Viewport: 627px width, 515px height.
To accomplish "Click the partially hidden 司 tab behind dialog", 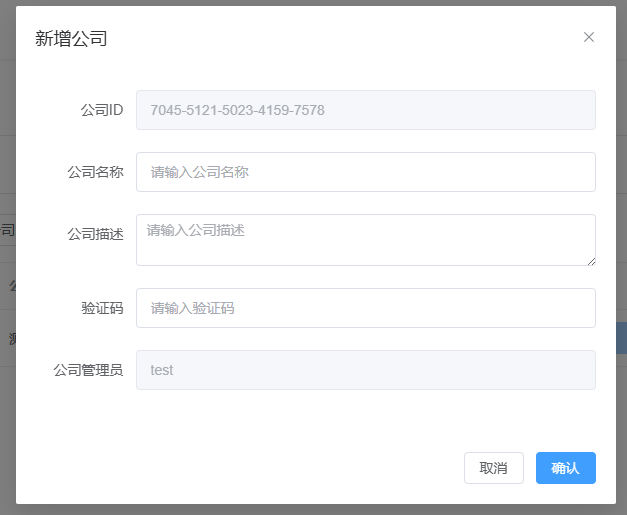I will click(8, 230).
